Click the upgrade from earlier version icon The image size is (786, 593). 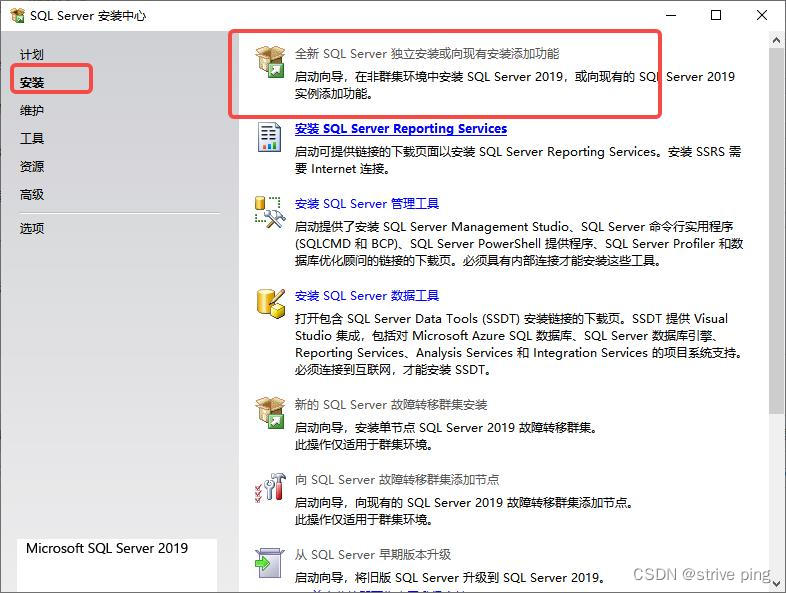click(x=270, y=563)
